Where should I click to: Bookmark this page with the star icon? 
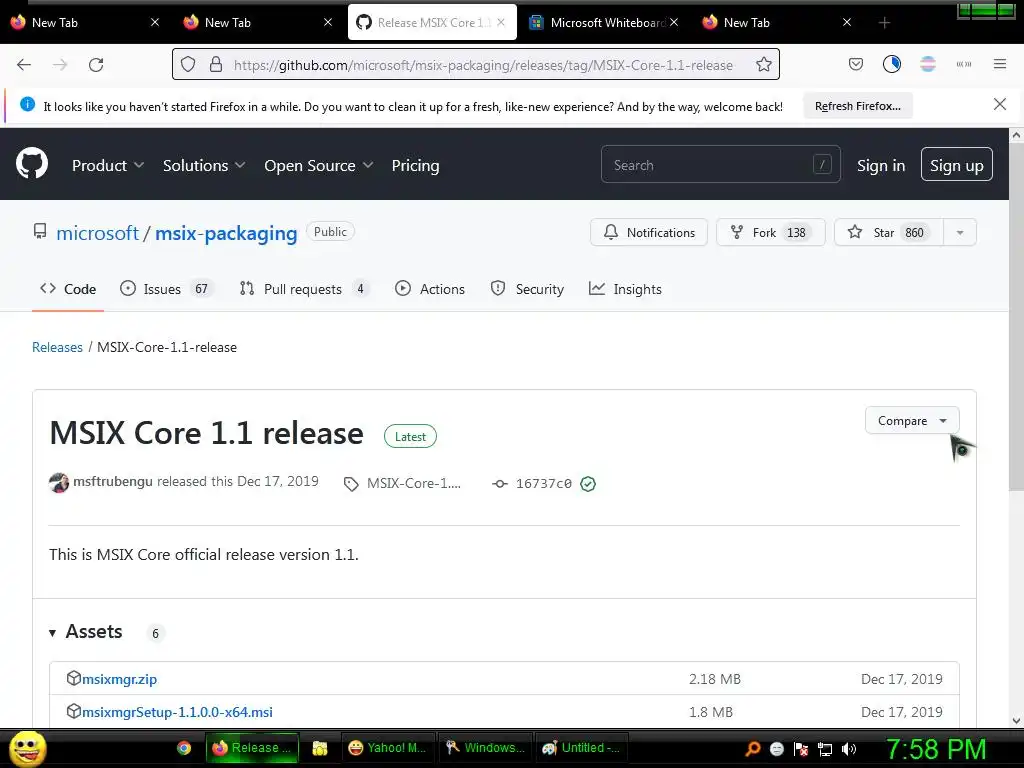click(763, 65)
